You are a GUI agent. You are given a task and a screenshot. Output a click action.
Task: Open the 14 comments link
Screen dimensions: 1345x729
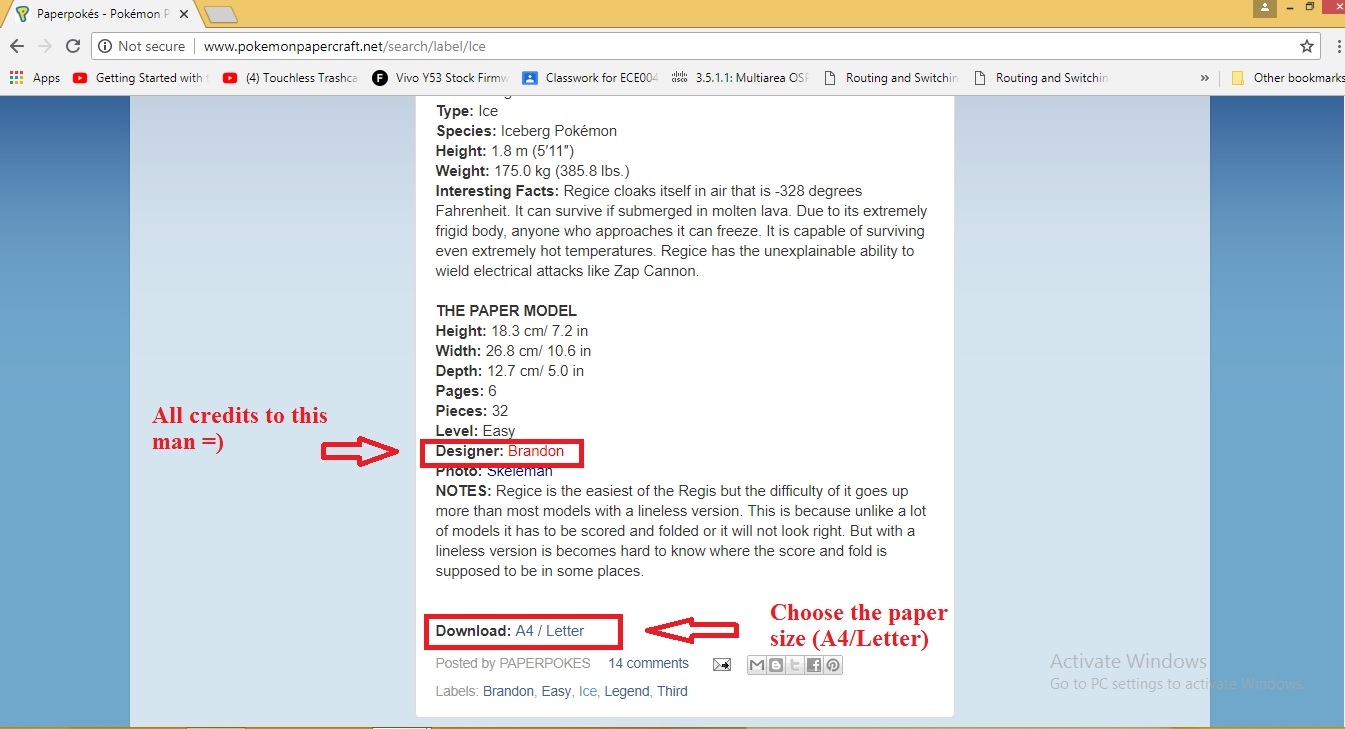point(648,663)
